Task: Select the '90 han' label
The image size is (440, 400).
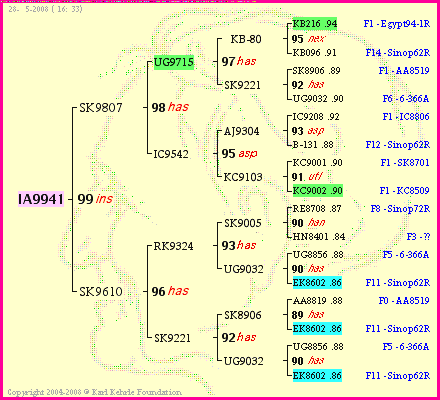Action: [x=309, y=223]
